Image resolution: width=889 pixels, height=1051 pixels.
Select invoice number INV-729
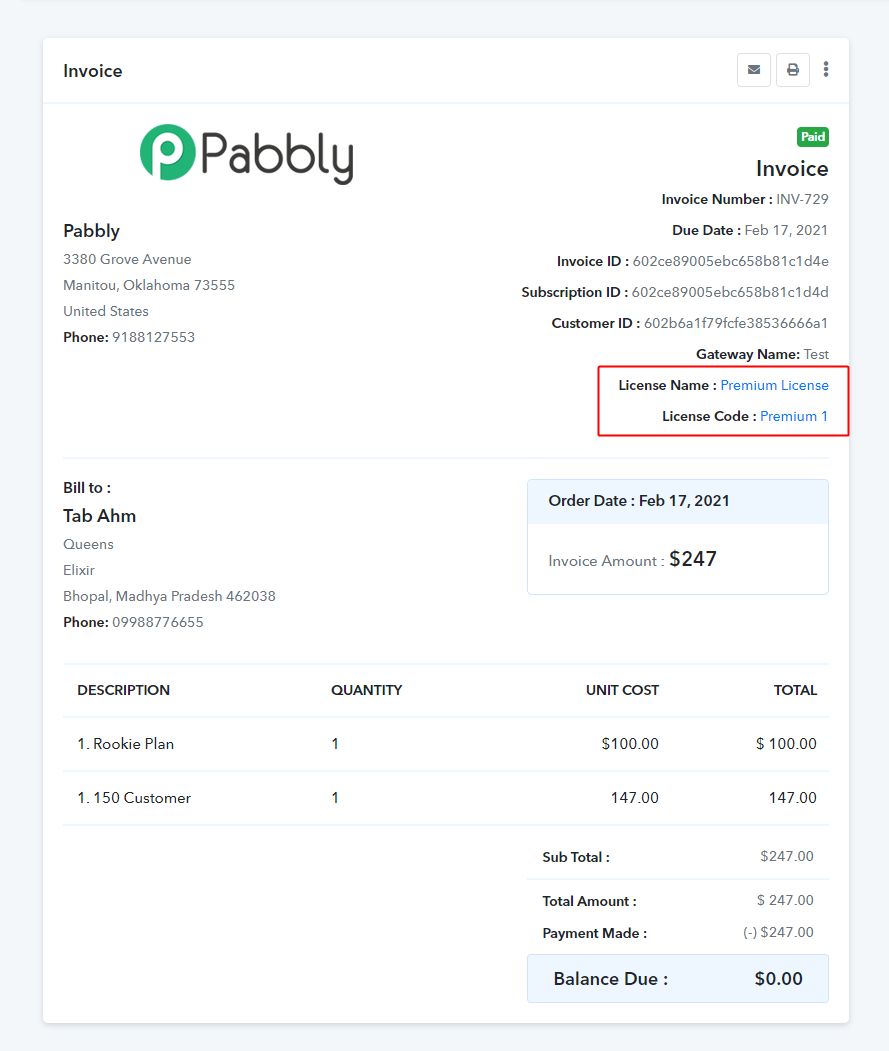[x=802, y=199]
